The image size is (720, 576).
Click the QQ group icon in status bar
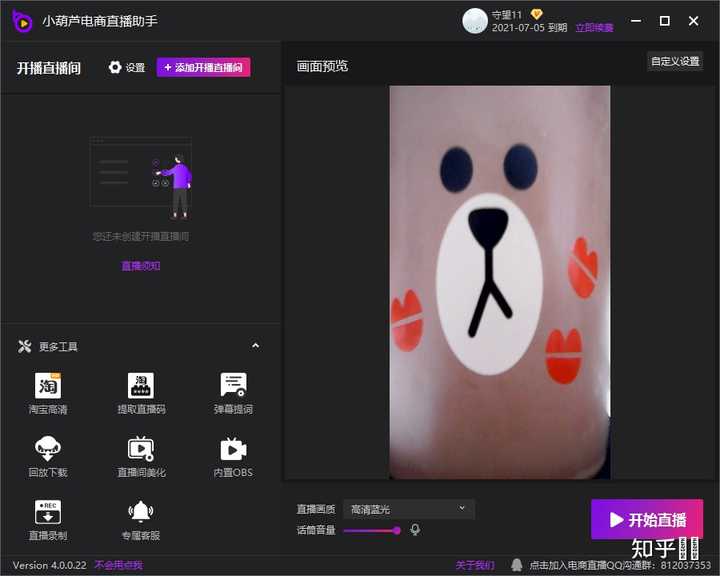click(x=517, y=565)
